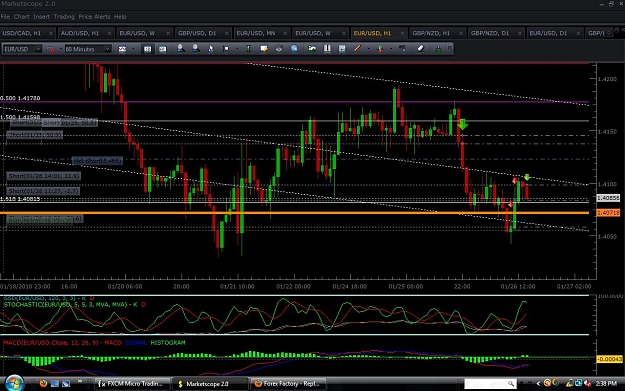Click the white vertical bars icon
625x391 pixels.
327,49
